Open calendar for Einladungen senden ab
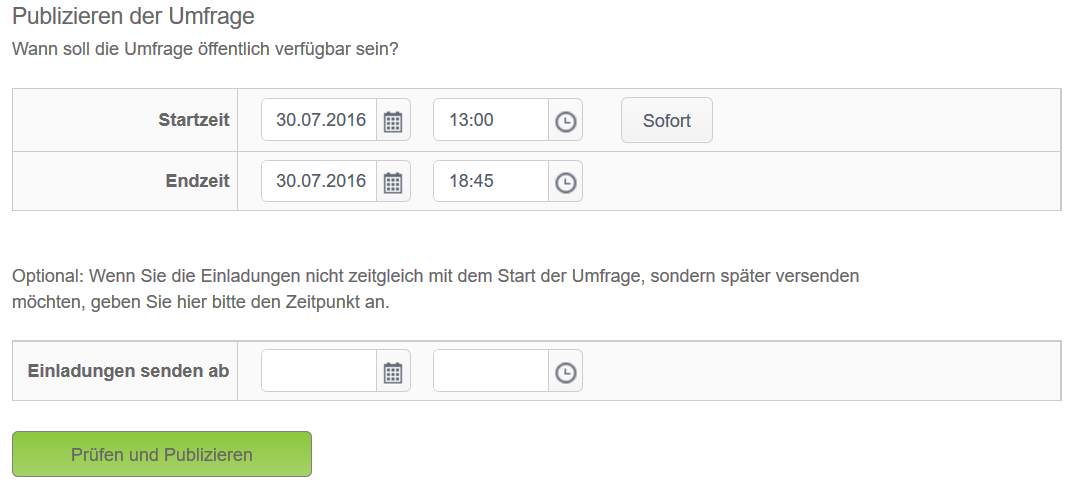 pyautogui.click(x=393, y=371)
